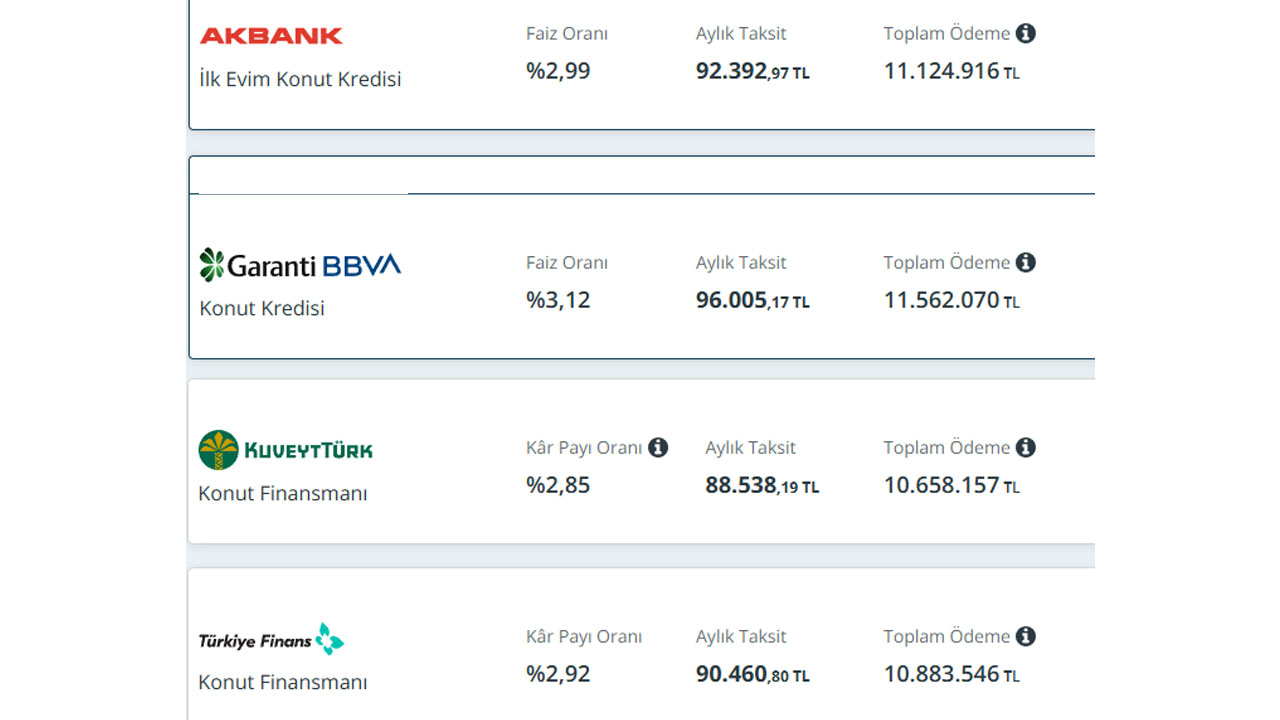The height and width of the screenshot is (720, 1280).
Task: Select Garanti monthly installment 96.005,17 TL
Action: (x=753, y=300)
